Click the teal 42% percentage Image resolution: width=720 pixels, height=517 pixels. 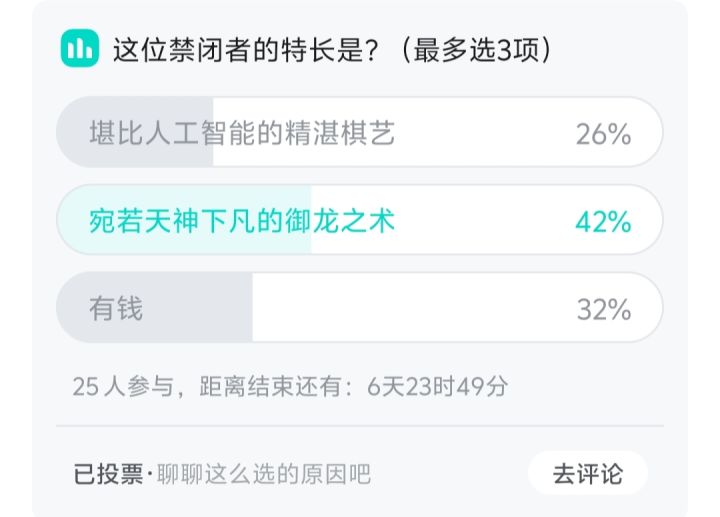pos(603,222)
